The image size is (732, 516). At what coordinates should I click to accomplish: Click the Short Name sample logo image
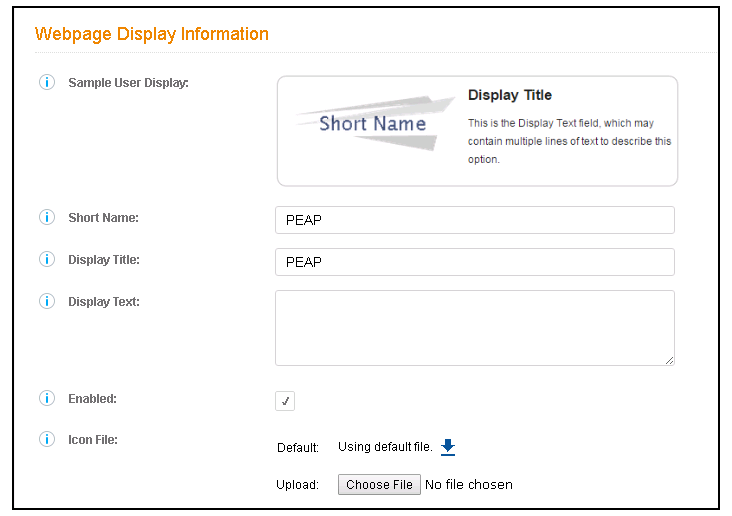point(373,123)
